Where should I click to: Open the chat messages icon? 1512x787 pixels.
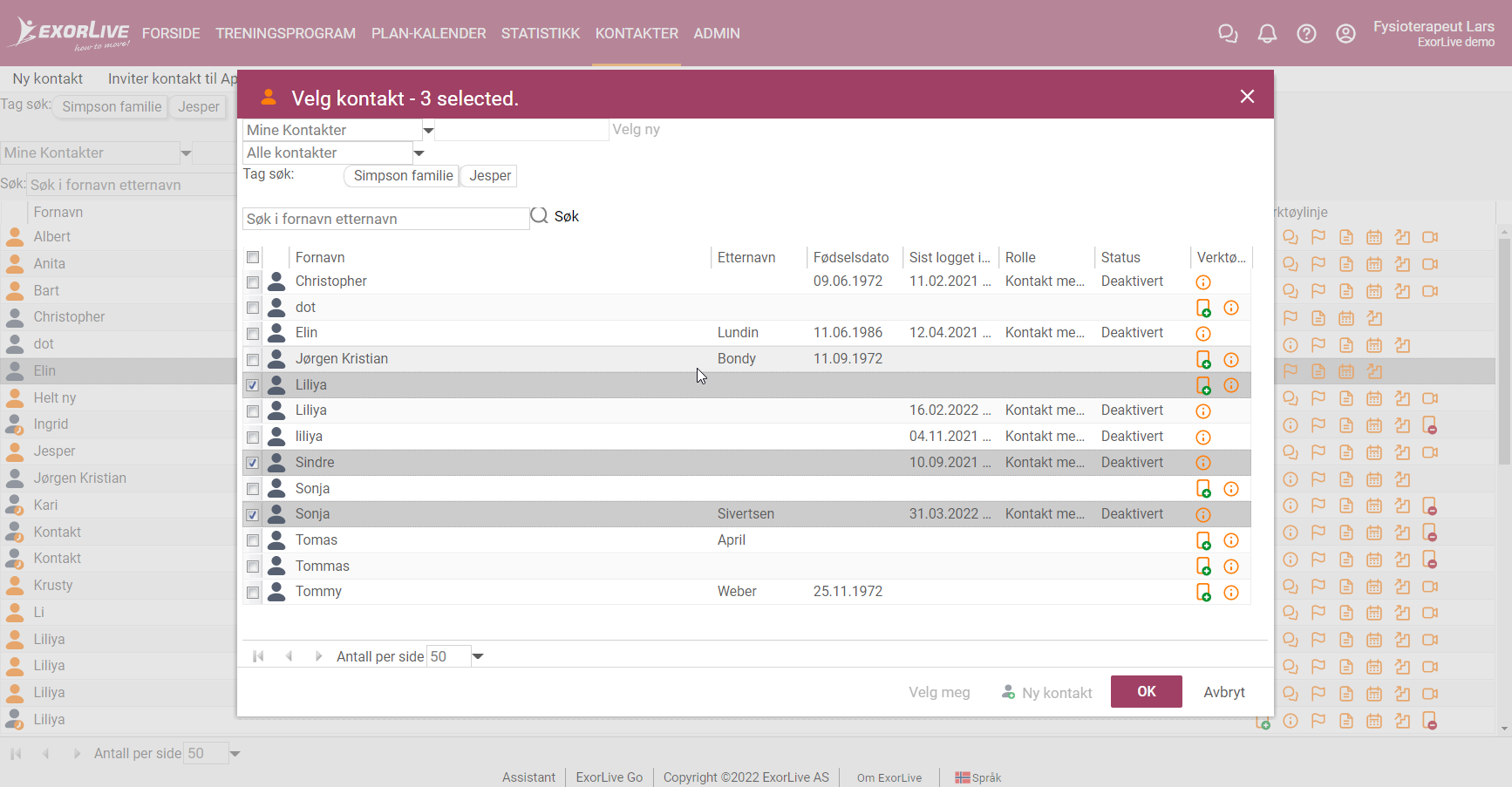[x=1228, y=33]
